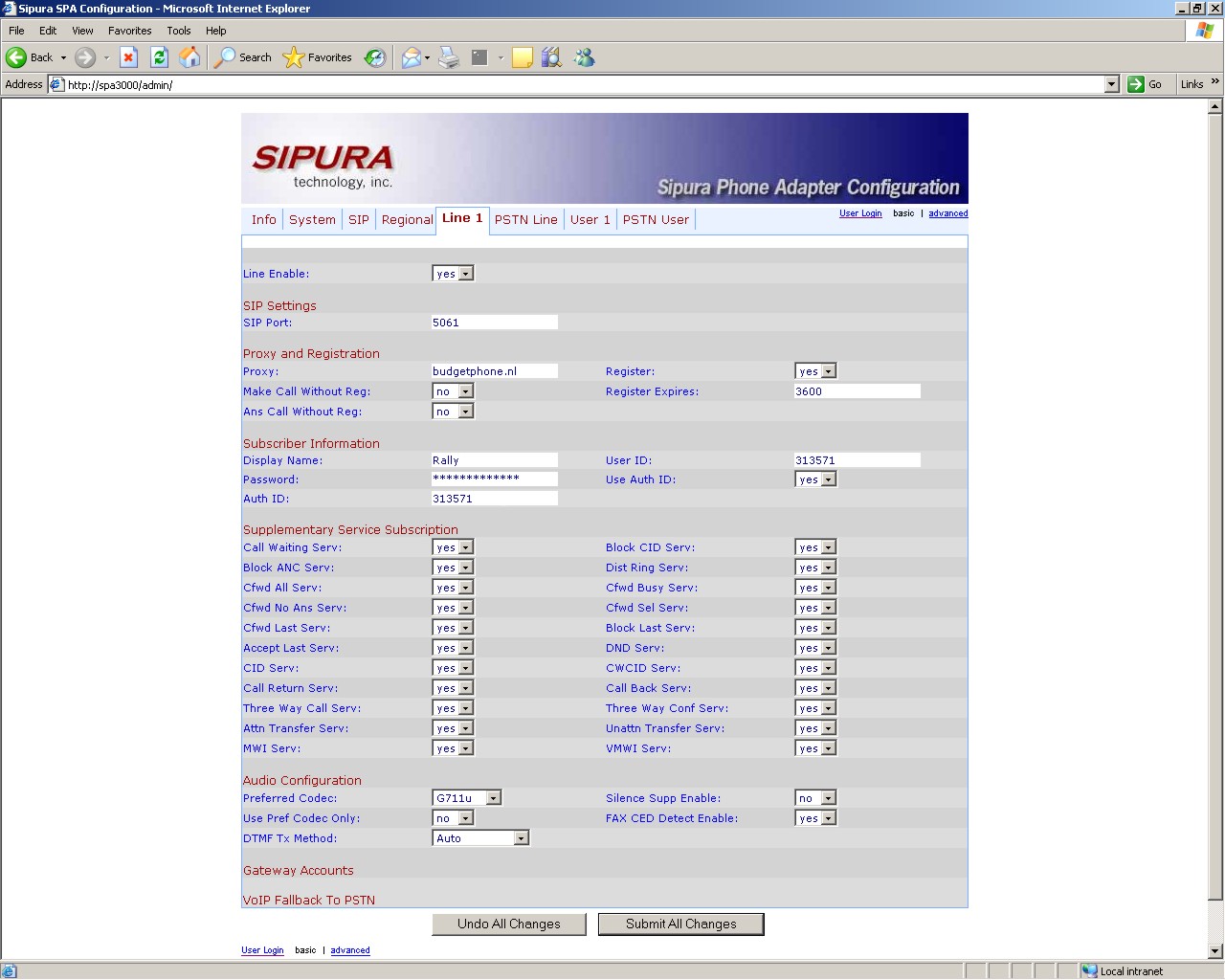The height and width of the screenshot is (980, 1225).
Task: Click the Display Name field Rally
Action: click(x=495, y=460)
